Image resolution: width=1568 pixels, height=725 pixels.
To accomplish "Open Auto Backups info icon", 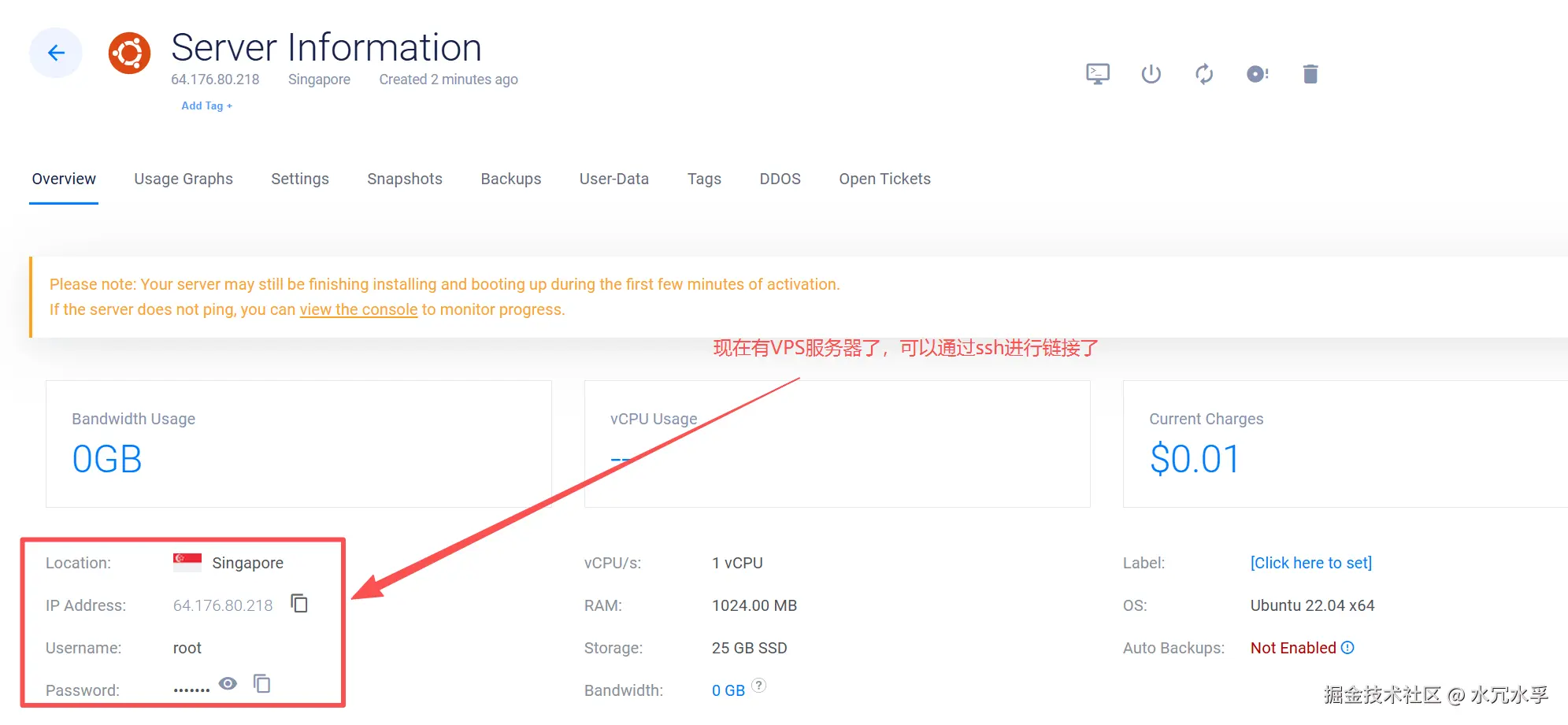I will [1347, 647].
